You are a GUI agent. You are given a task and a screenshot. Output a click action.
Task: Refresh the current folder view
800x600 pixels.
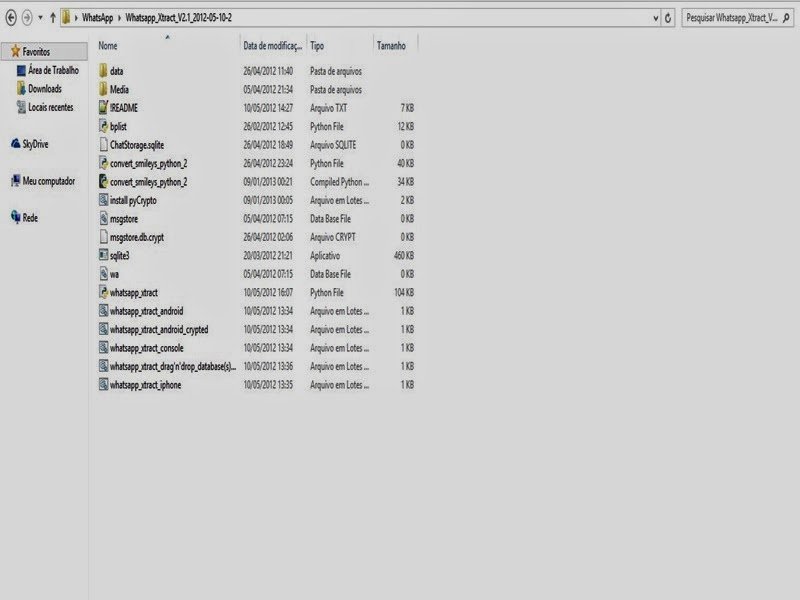click(668, 18)
